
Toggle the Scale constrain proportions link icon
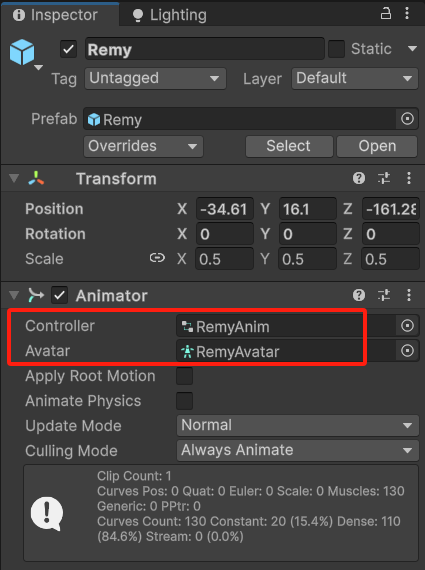157,258
